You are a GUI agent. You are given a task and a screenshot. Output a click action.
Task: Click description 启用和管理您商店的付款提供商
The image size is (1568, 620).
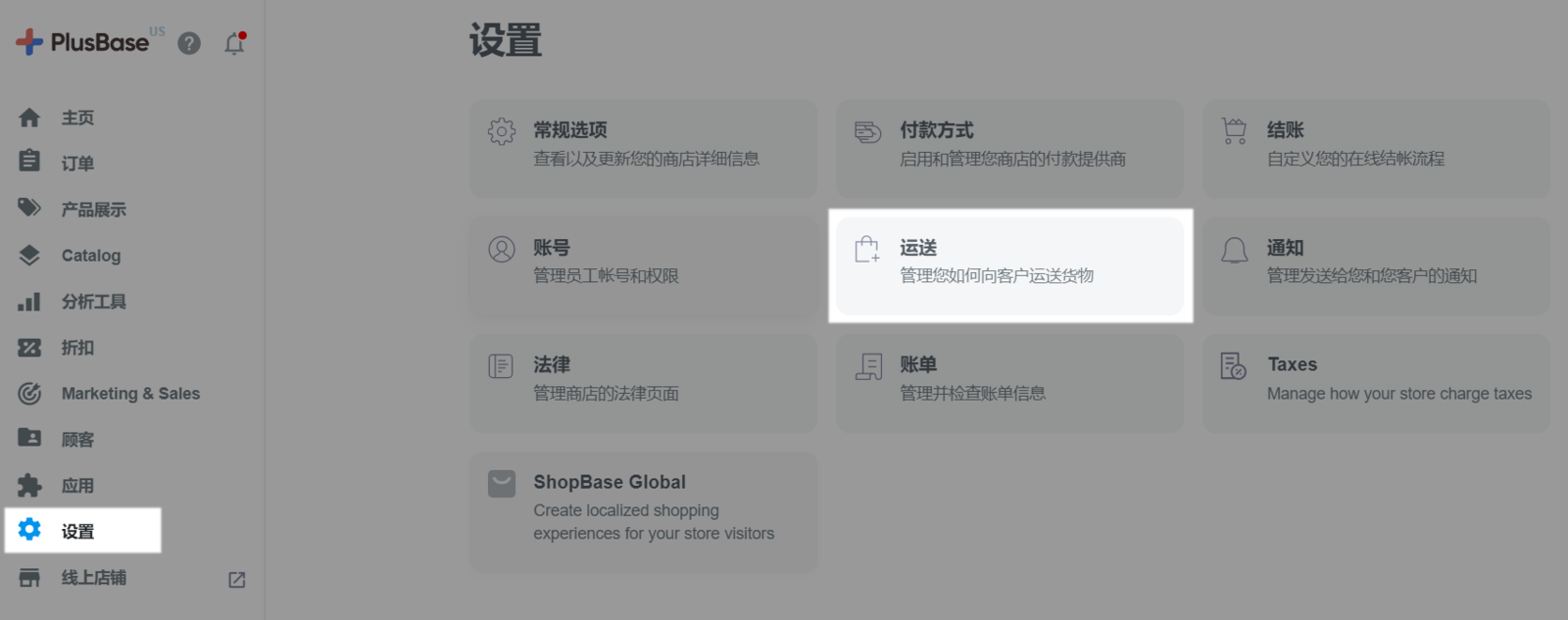[1013, 159]
